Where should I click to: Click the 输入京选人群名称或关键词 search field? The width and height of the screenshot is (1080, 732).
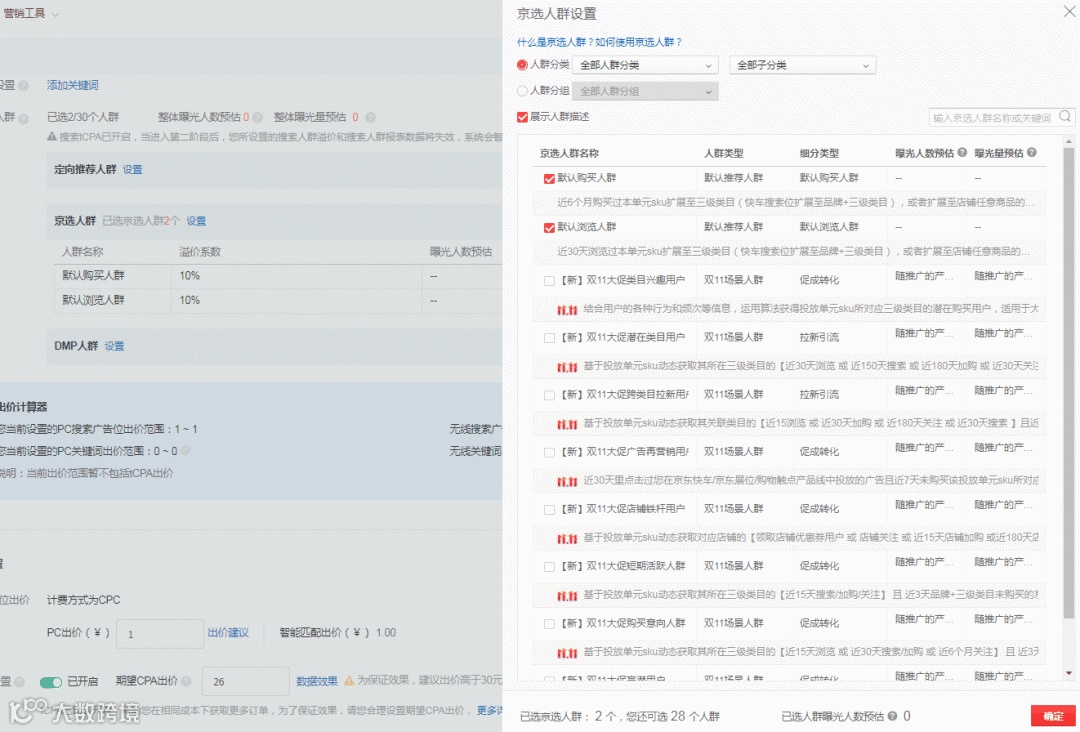(x=992, y=118)
